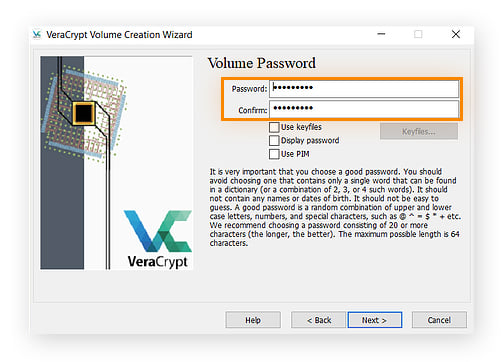Viewport: 502px width, 362px height.
Task: Focus the Password input field
Action: 364,88
